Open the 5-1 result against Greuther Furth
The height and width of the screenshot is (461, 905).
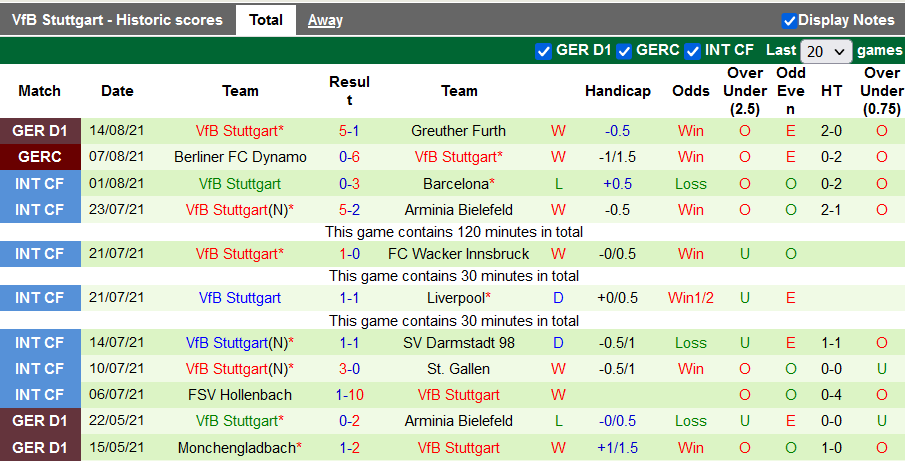click(x=349, y=131)
